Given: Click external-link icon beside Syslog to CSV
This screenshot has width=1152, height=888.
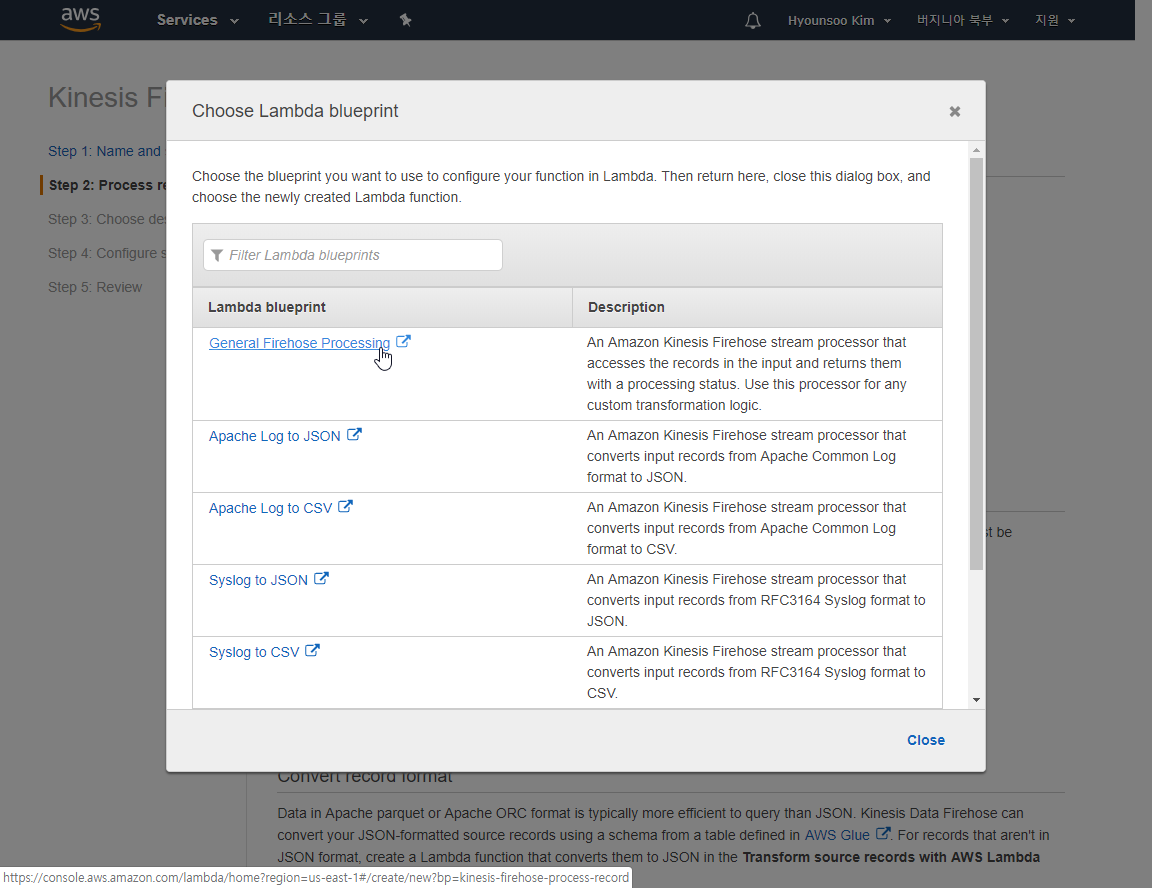Looking at the screenshot, I should point(312,651).
